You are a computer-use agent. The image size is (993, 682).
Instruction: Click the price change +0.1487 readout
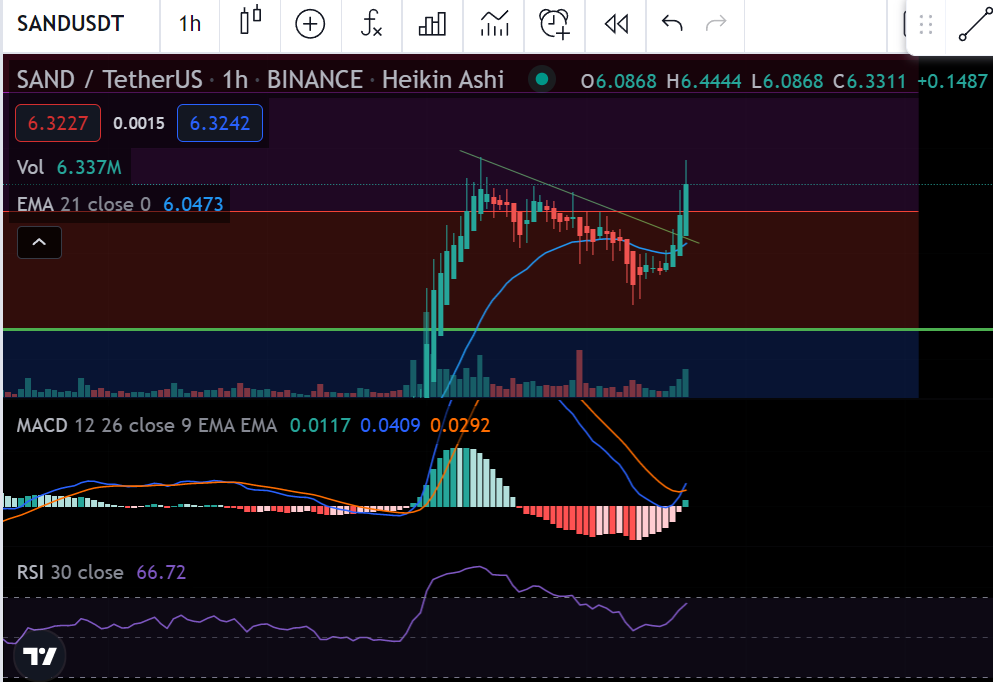click(952, 81)
